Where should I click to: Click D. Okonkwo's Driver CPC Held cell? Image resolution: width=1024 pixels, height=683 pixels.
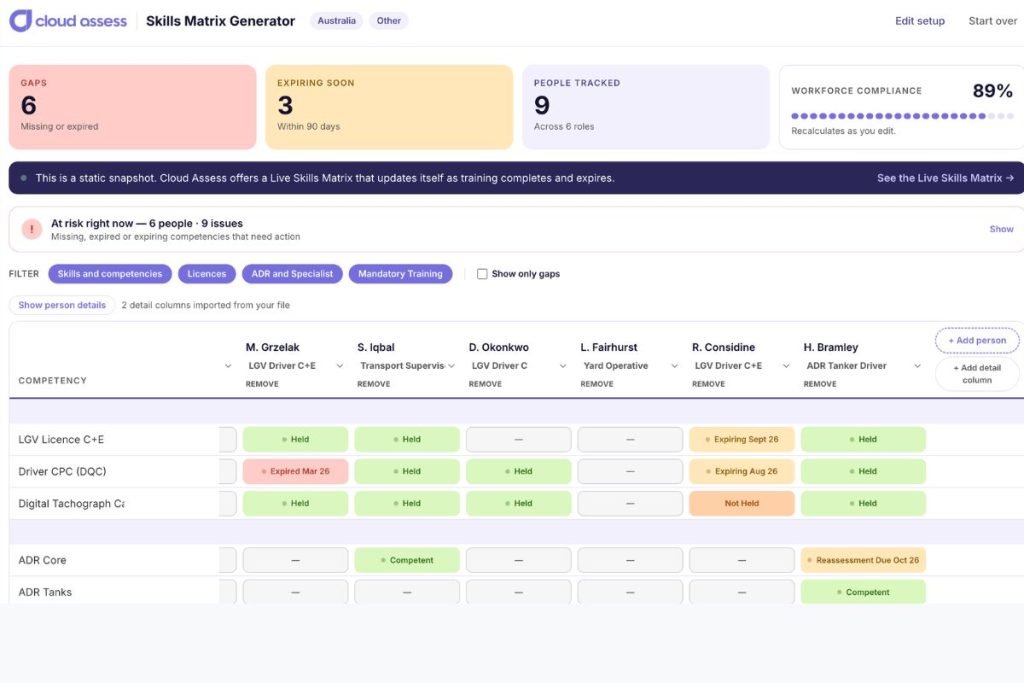pyautogui.click(x=519, y=471)
